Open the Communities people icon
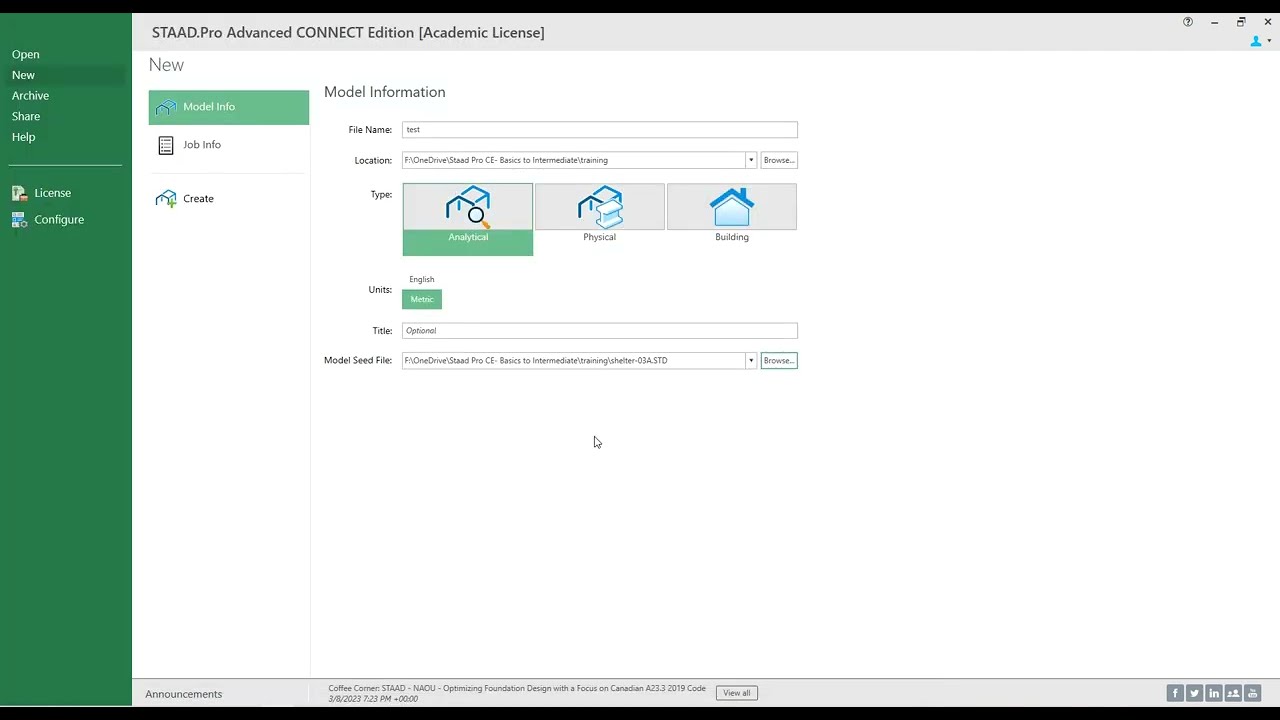 pos(1233,693)
